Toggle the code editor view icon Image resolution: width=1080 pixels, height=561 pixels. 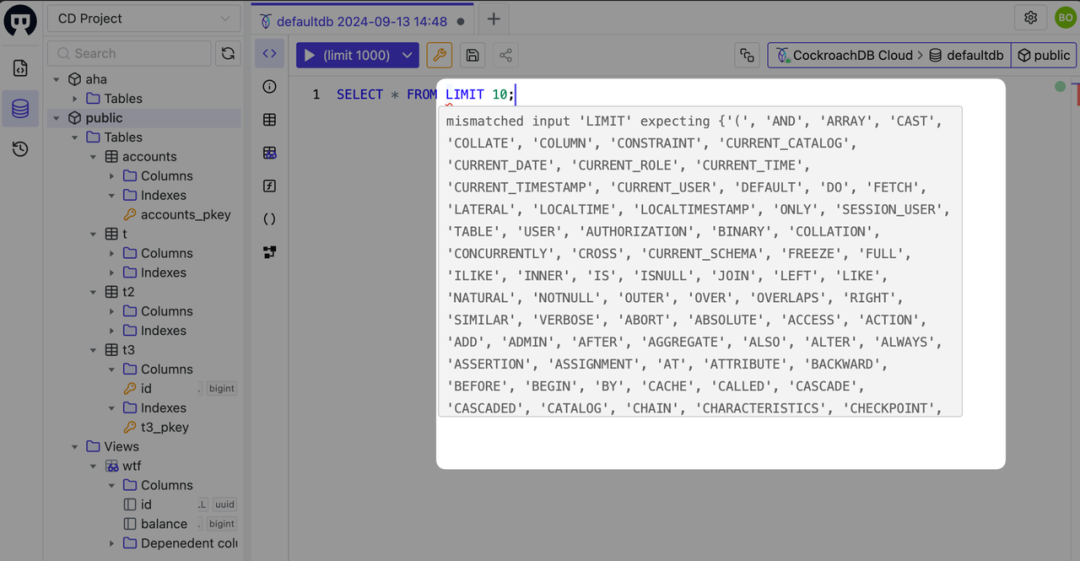click(x=269, y=53)
